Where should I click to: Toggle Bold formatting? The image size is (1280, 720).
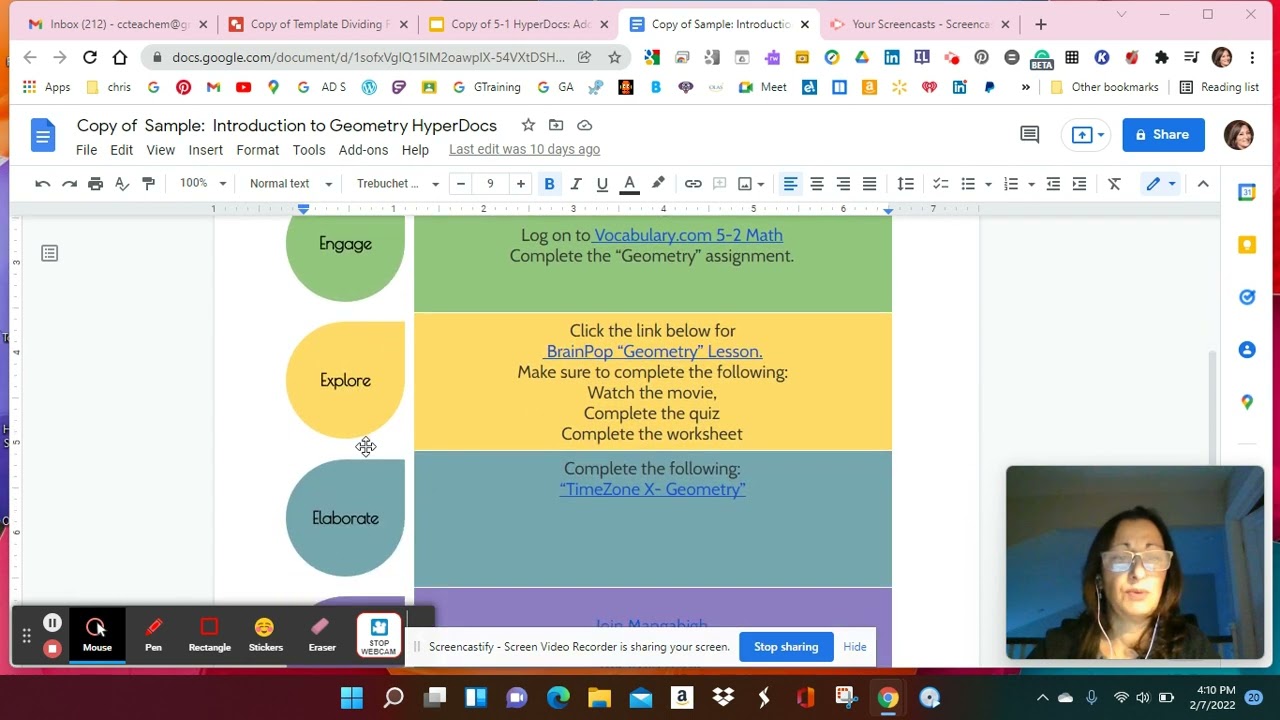point(549,184)
